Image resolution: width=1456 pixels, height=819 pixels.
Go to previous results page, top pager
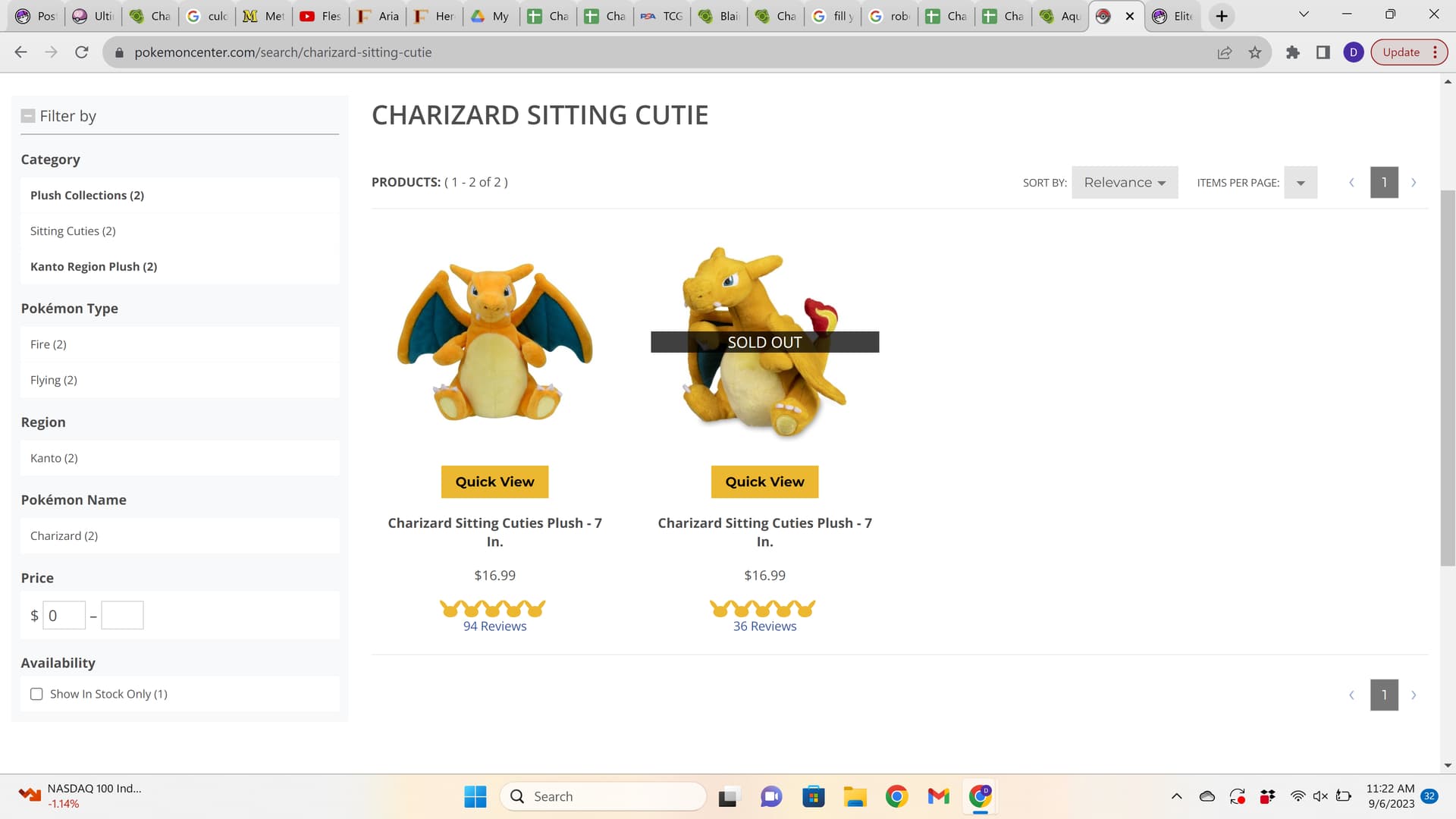1351,183
